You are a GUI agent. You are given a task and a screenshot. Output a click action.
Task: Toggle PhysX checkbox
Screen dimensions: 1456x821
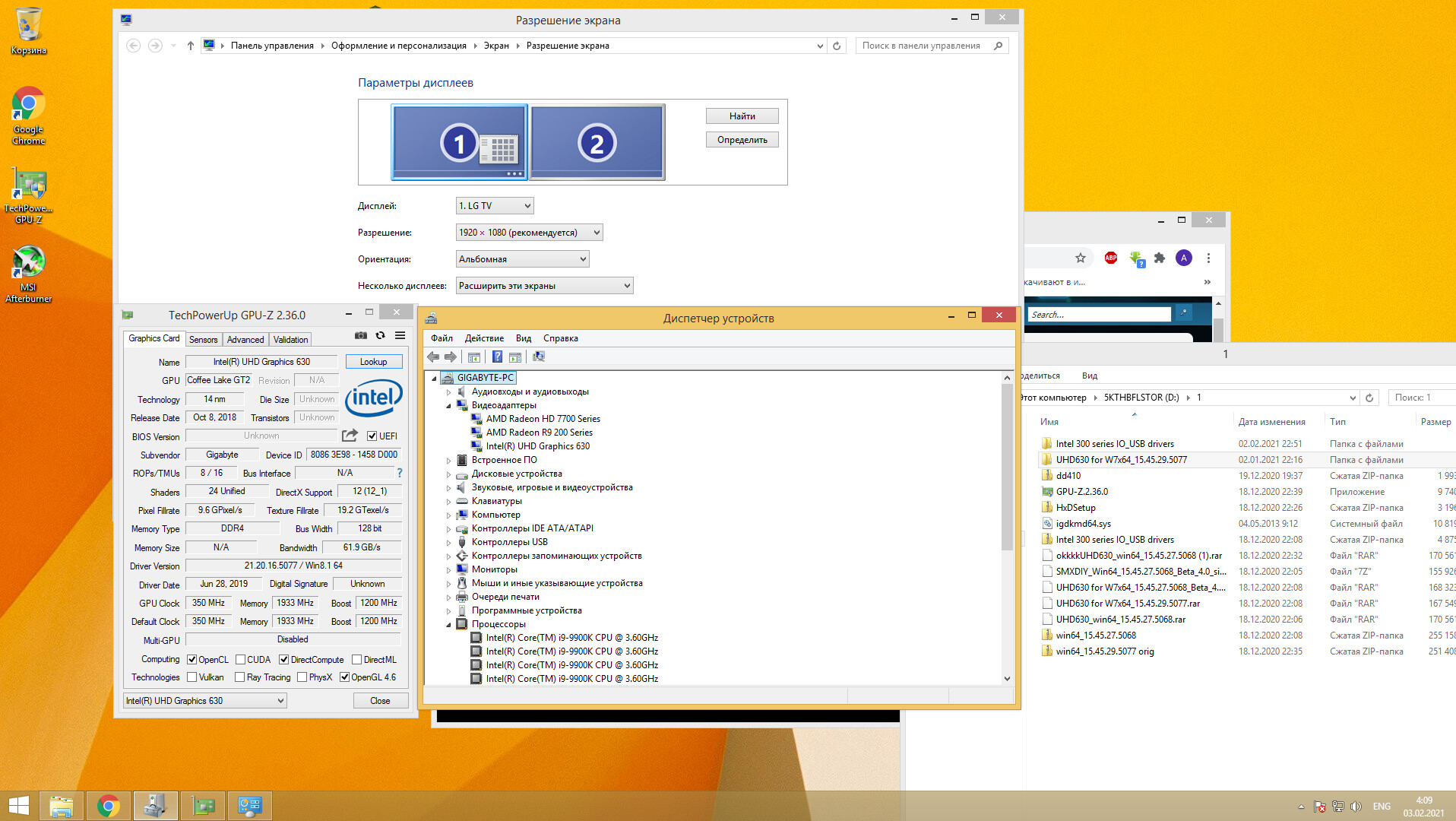pos(302,677)
